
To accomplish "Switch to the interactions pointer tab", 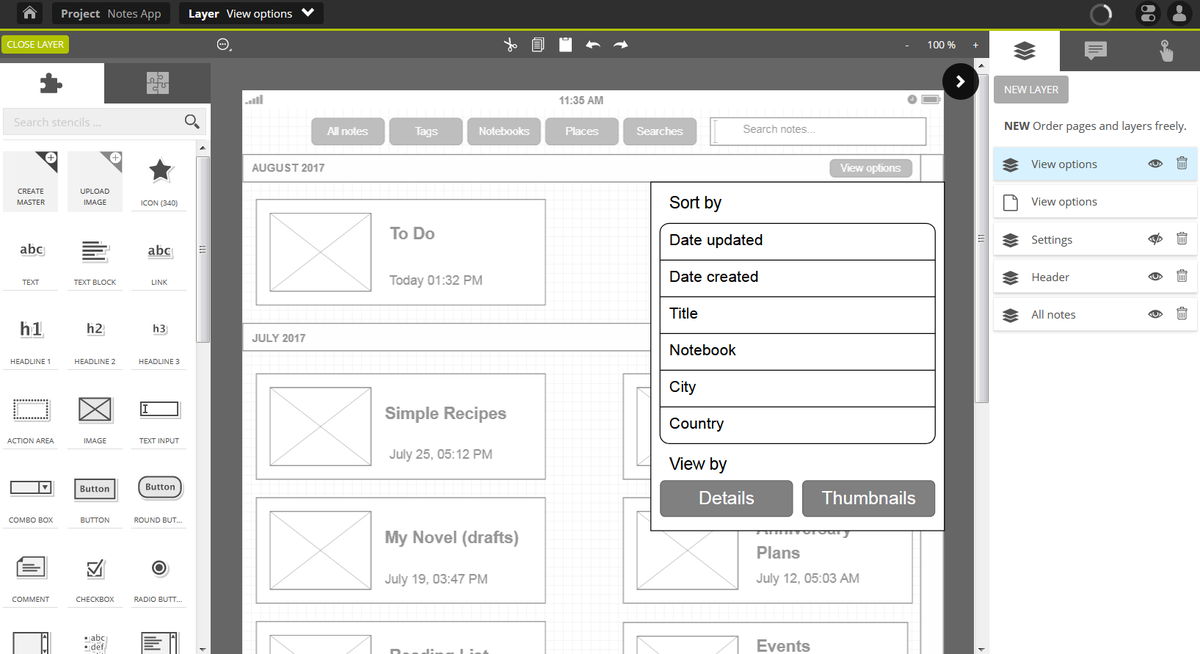I will coord(1165,51).
